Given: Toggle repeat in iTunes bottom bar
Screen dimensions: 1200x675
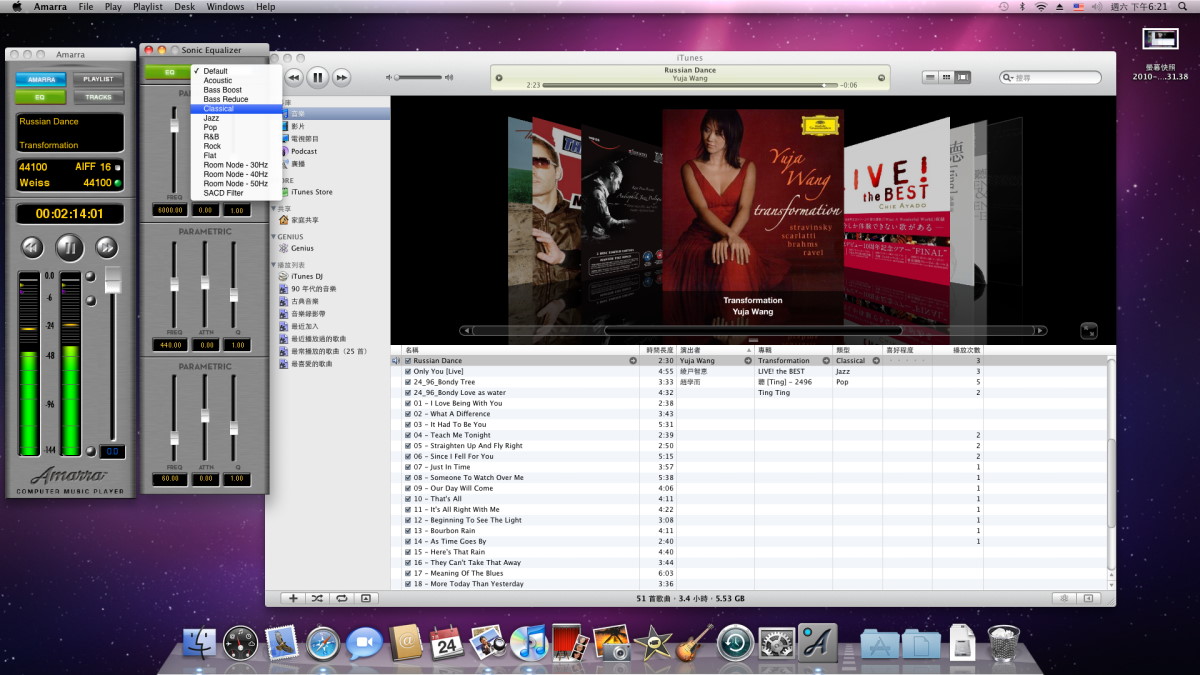Looking at the screenshot, I should click(x=341, y=598).
